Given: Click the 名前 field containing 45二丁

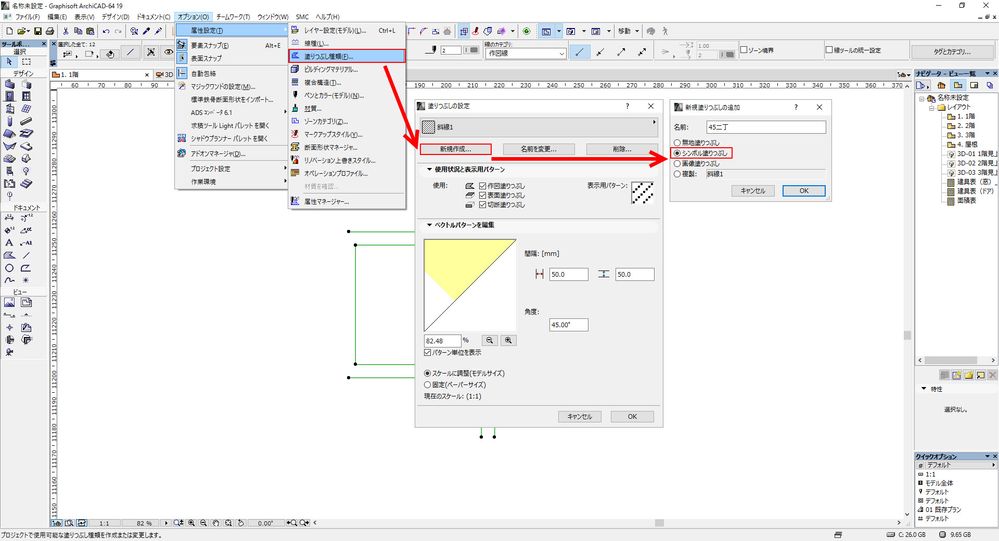Looking at the screenshot, I should tap(766, 127).
